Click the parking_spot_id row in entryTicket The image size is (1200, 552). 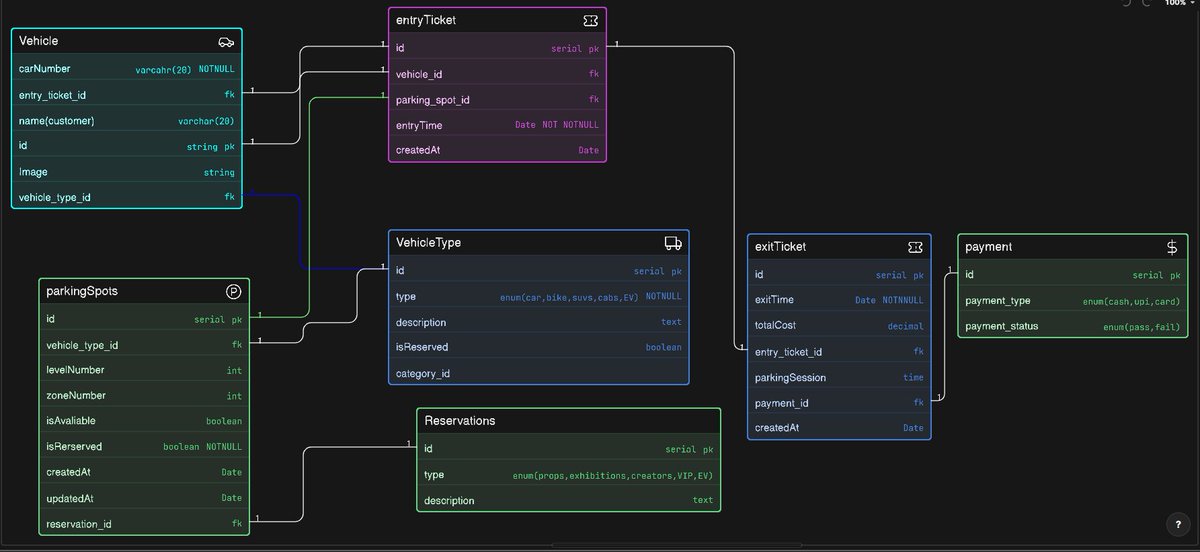tap(497, 100)
